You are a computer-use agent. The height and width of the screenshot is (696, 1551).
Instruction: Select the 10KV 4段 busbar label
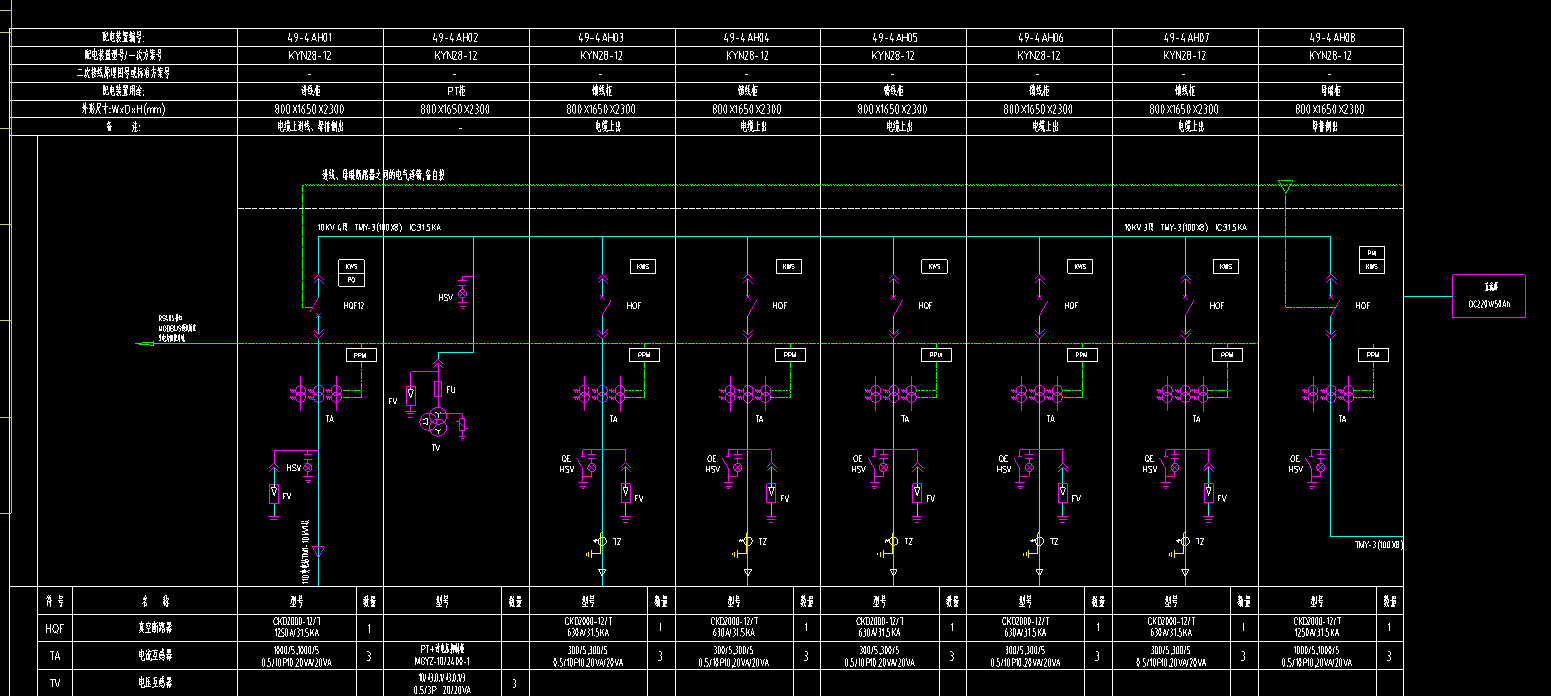point(379,228)
